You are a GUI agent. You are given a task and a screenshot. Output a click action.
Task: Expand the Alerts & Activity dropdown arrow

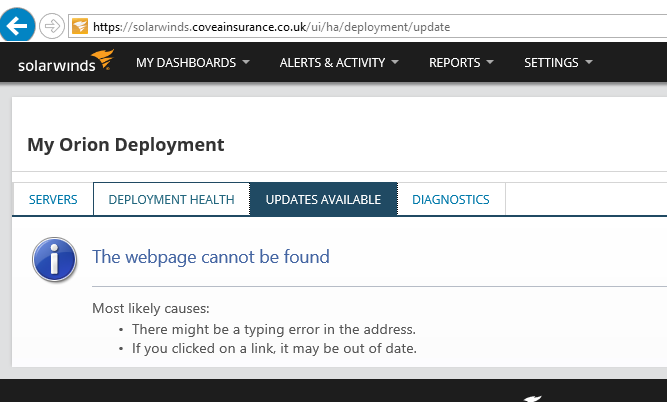click(395, 62)
